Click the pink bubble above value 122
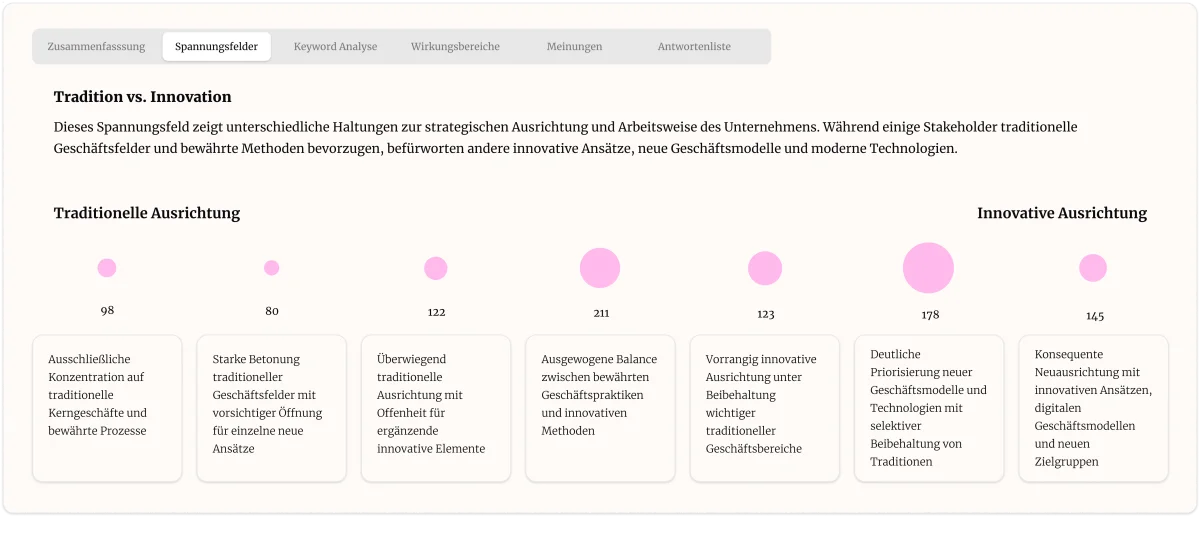 (436, 268)
